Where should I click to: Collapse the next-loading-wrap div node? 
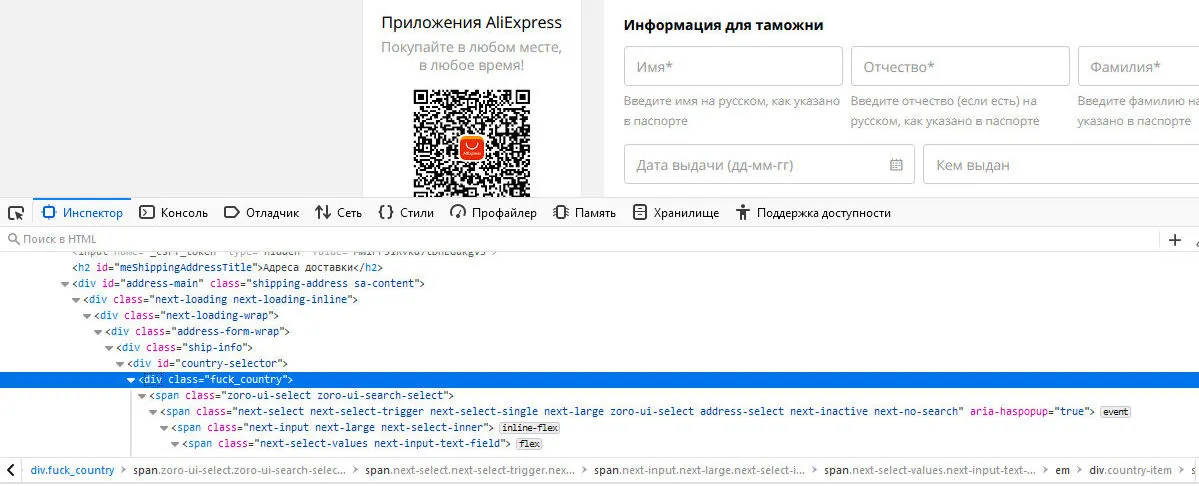pyautogui.click(x=87, y=316)
